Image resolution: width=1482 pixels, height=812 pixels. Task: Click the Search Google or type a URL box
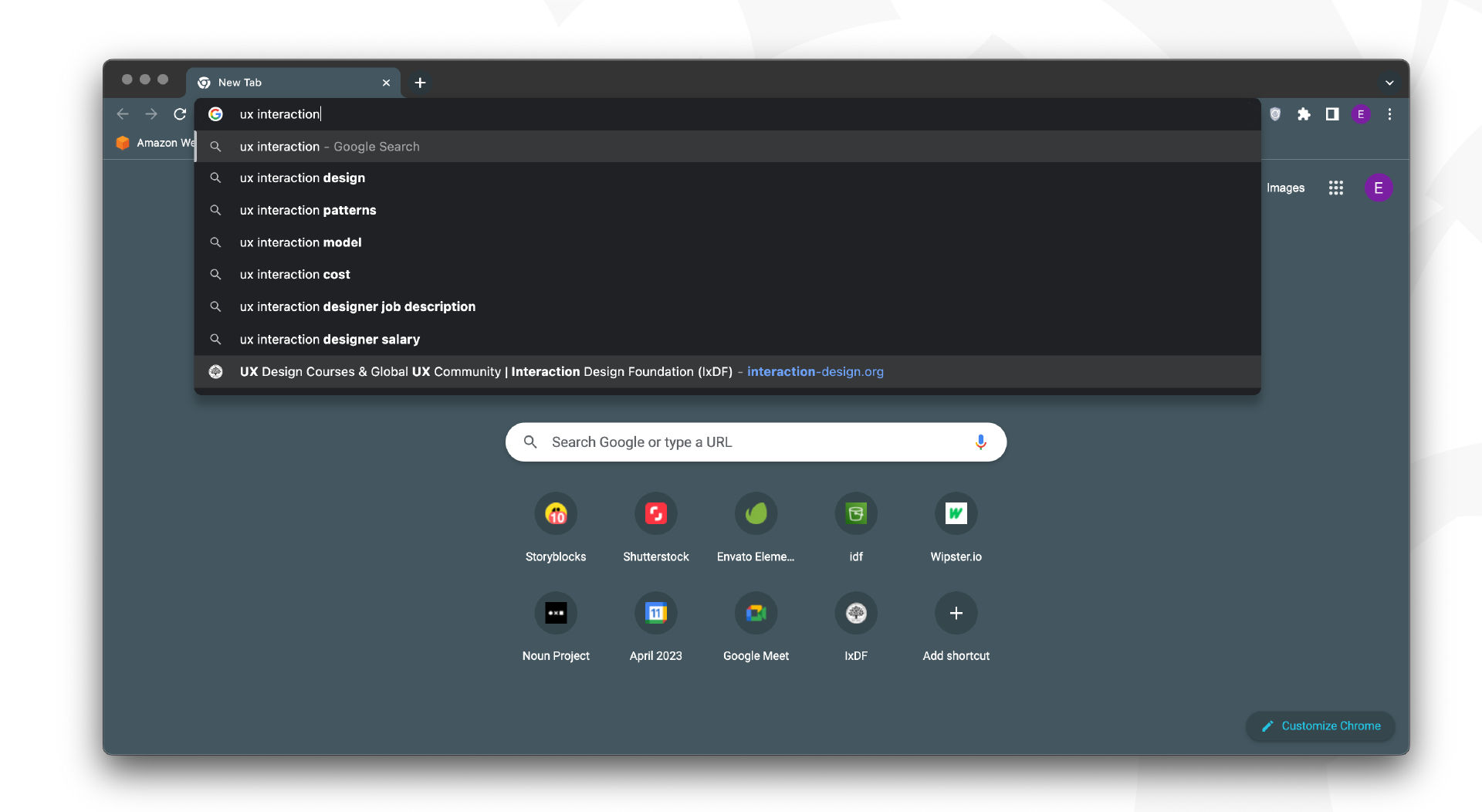tap(756, 442)
